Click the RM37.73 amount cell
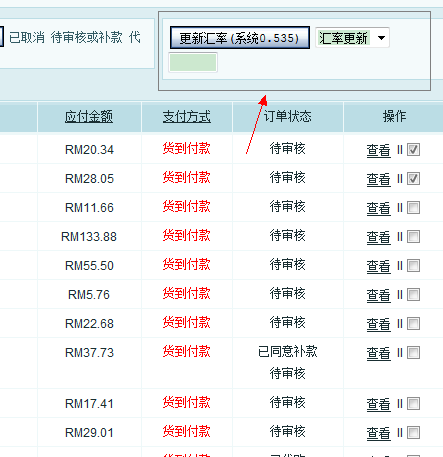443x457 pixels. 89,353
